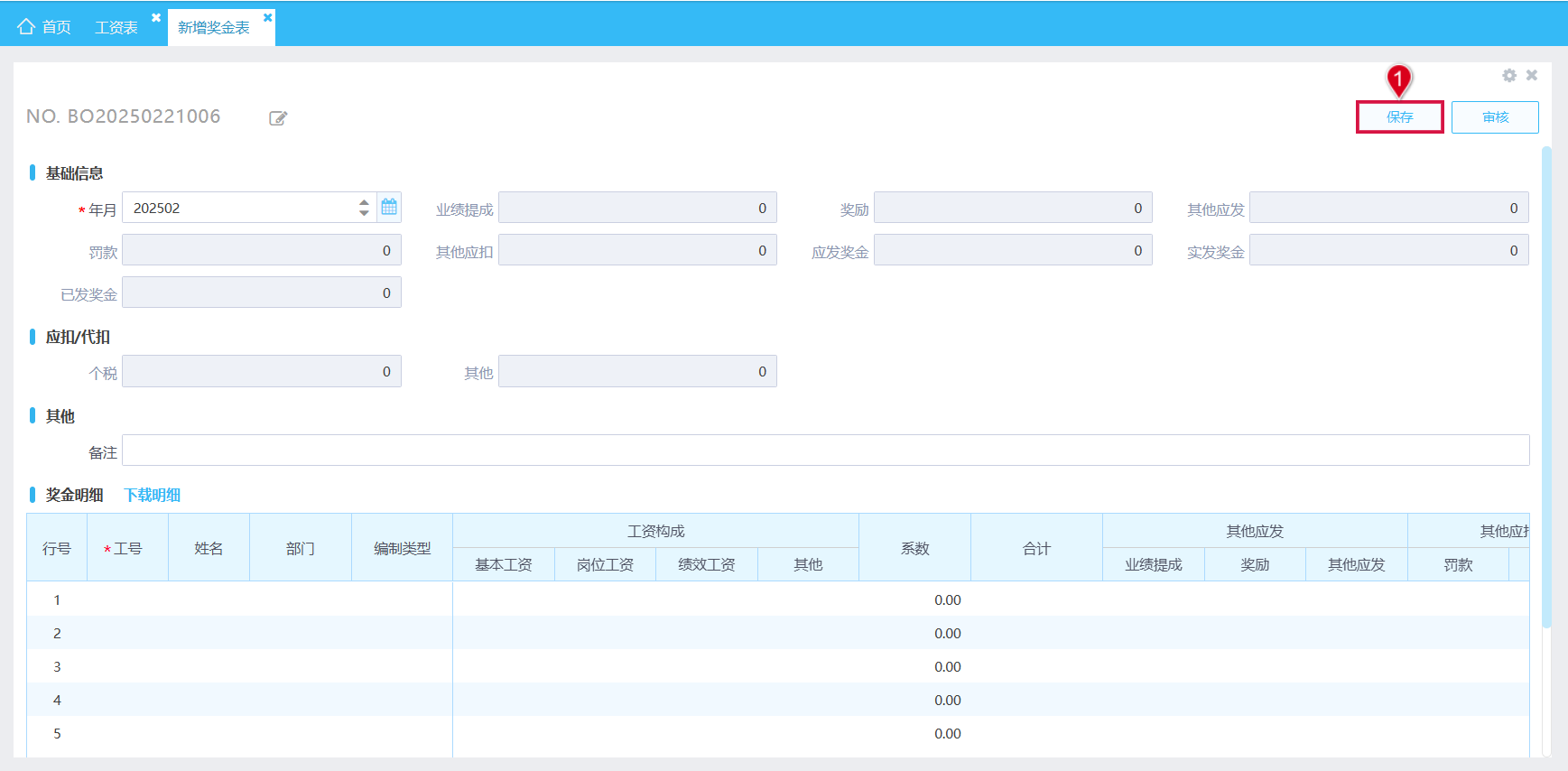Close the bonus form panel with the X icon
This screenshot has height=771, width=1568.
click(x=1532, y=76)
